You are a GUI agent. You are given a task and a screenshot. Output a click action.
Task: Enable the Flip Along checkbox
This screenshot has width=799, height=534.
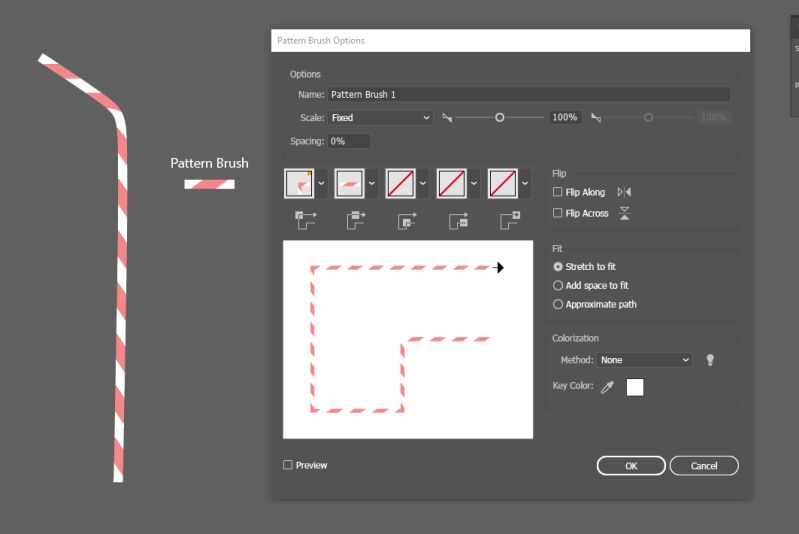pos(557,192)
